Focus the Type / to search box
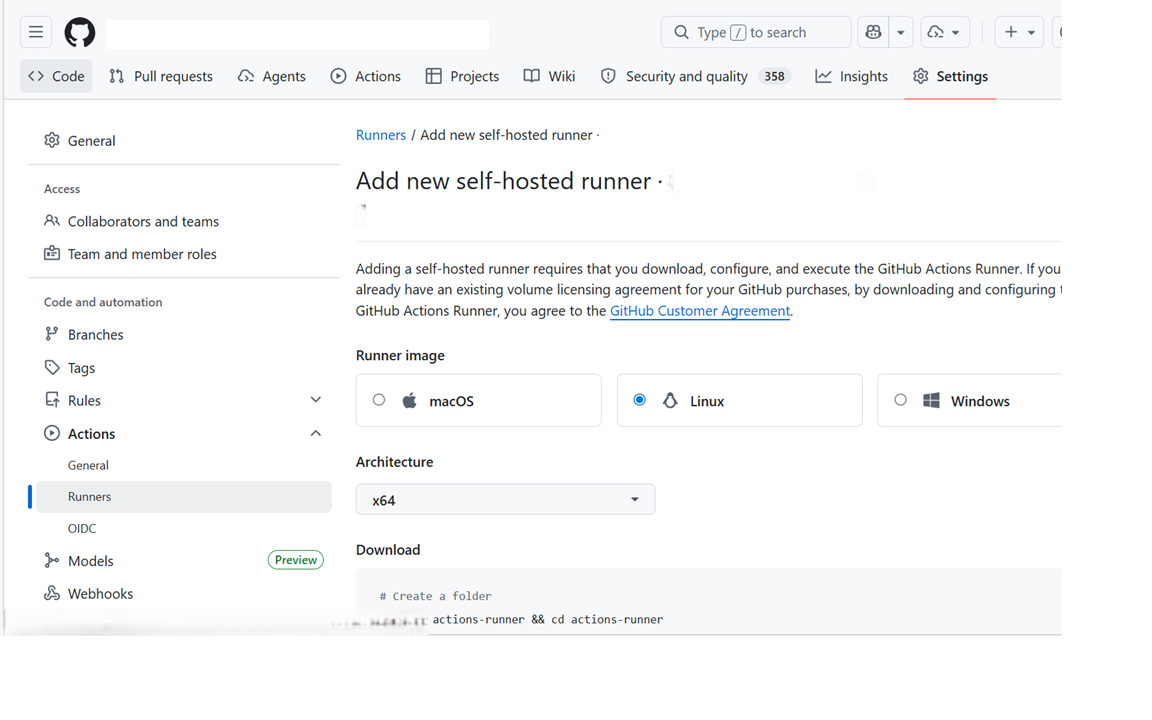Screen dimensions: 1152x720 pyautogui.click(x=756, y=32)
